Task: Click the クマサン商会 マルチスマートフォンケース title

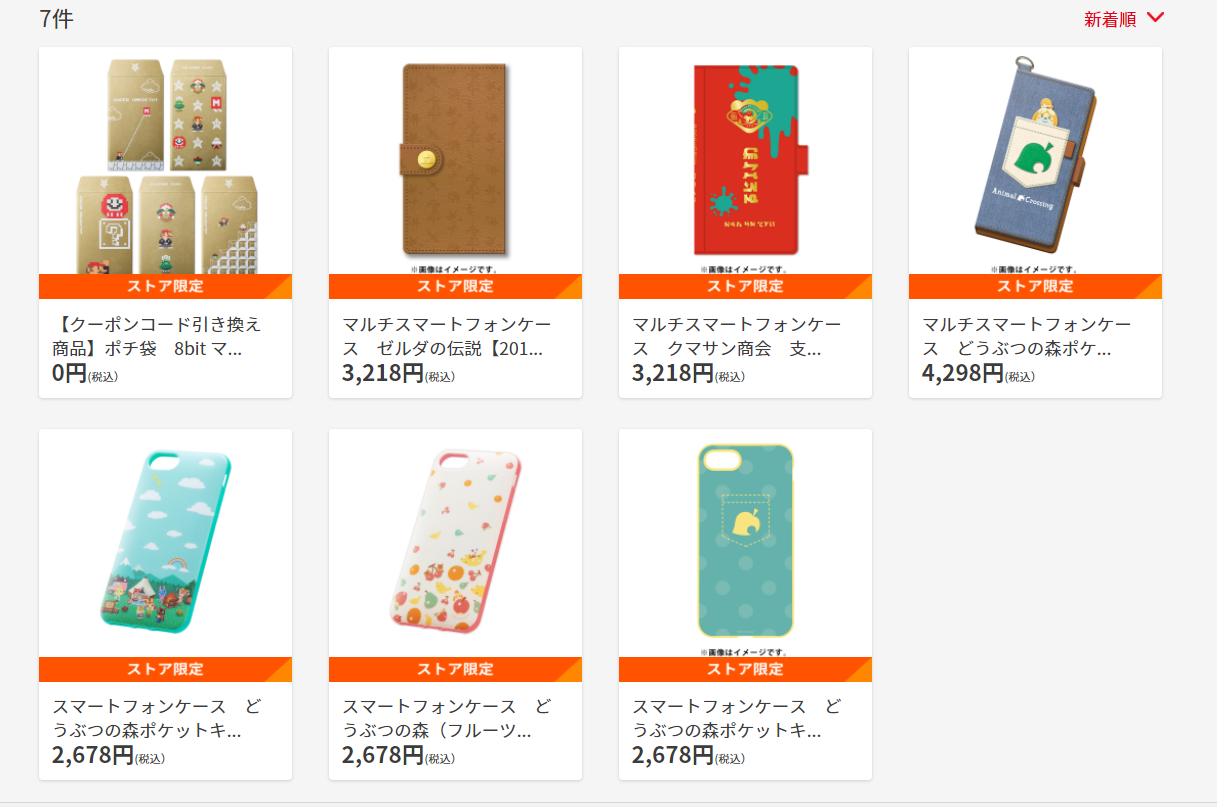Action: [x=736, y=337]
